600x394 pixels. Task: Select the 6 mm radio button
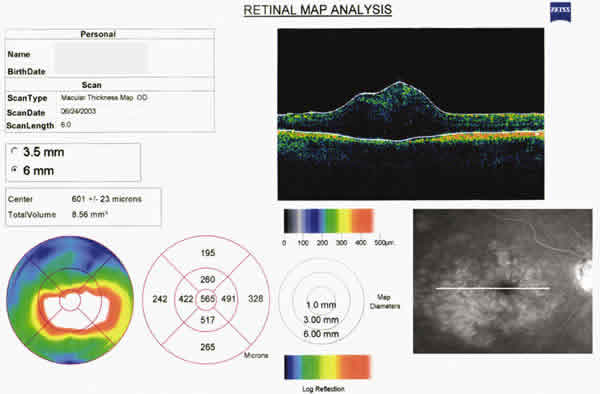click(15, 170)
